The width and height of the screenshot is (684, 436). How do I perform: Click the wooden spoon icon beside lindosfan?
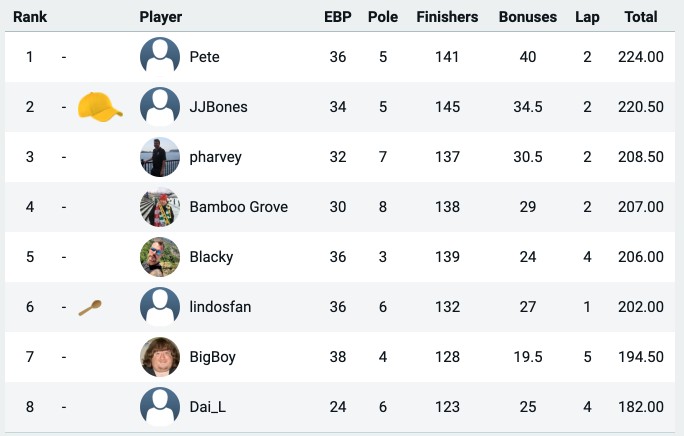(90, 308)
